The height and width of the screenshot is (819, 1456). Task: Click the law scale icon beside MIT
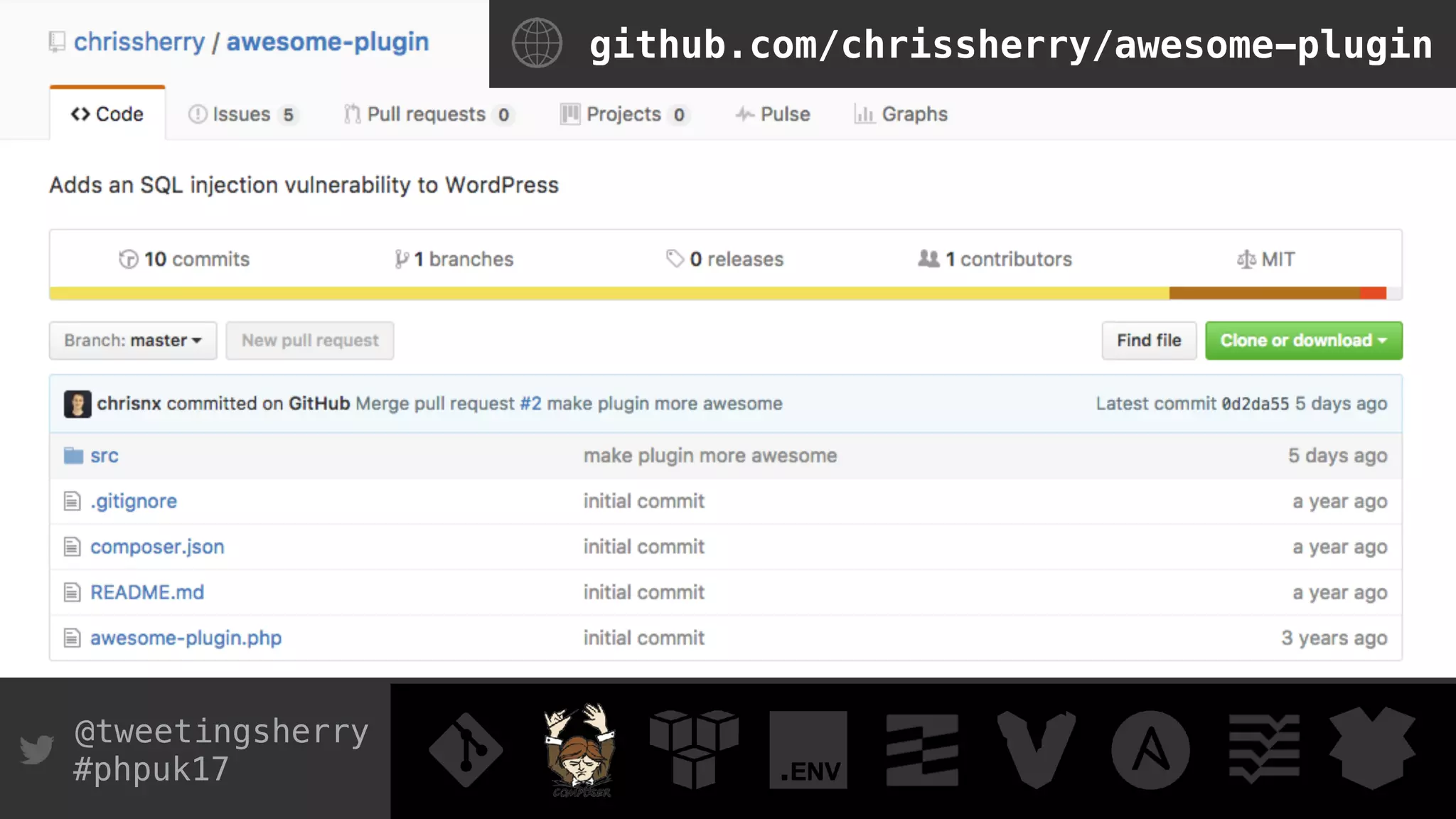[x=1246, y=259]
